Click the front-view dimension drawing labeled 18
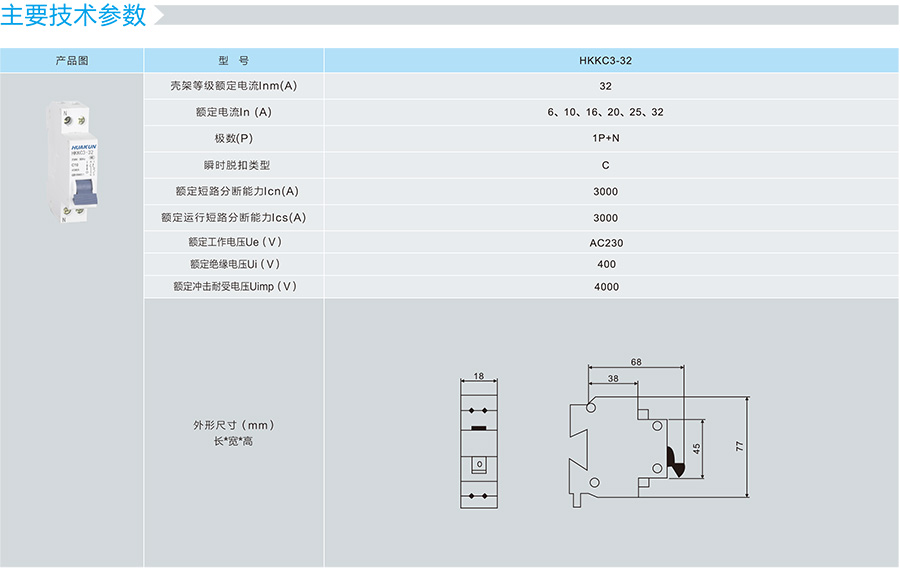Screen dimensions: 900x568 click(x=479, y=441)
